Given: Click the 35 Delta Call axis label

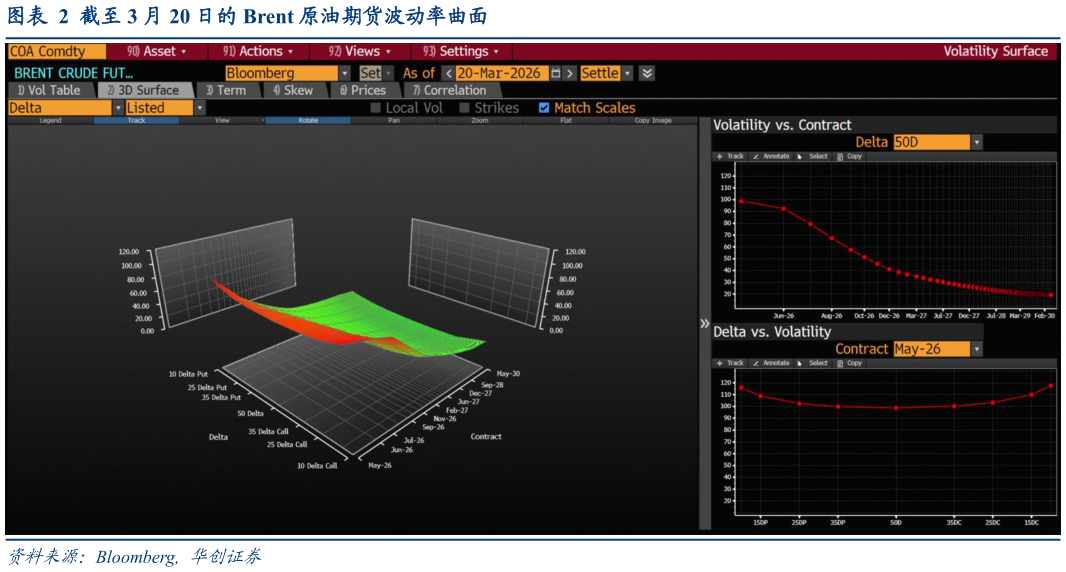Looking at the screenshot, I should click(269, 431).
